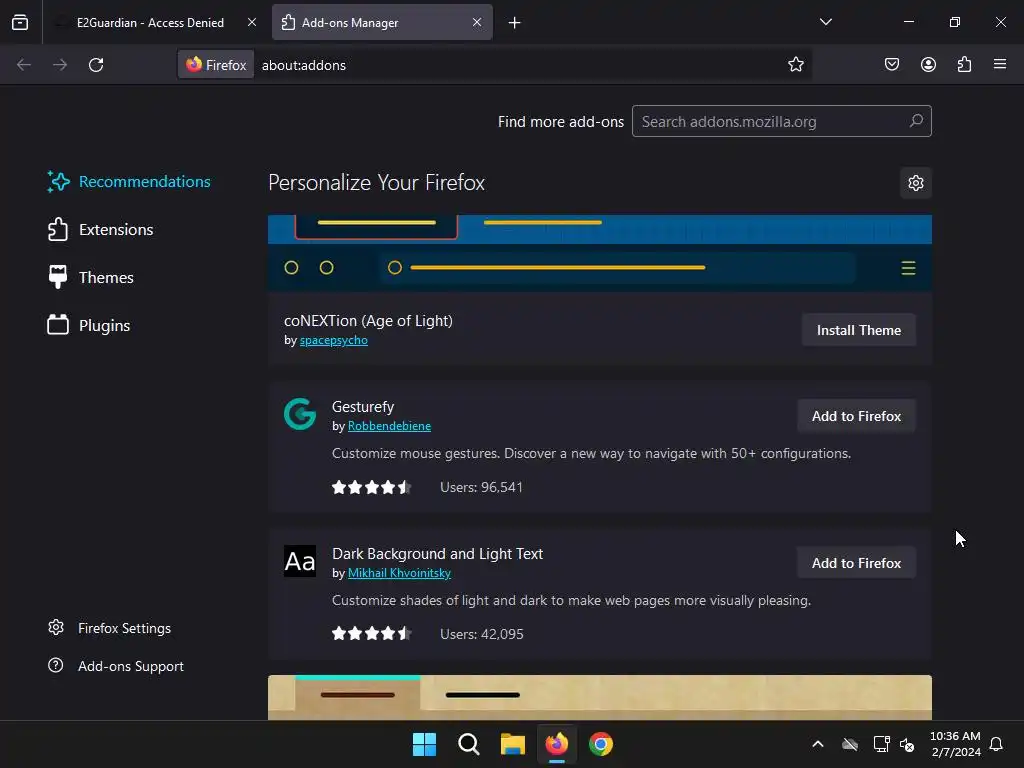Close the Add-ons Manager tab

[x=477, y=22]
